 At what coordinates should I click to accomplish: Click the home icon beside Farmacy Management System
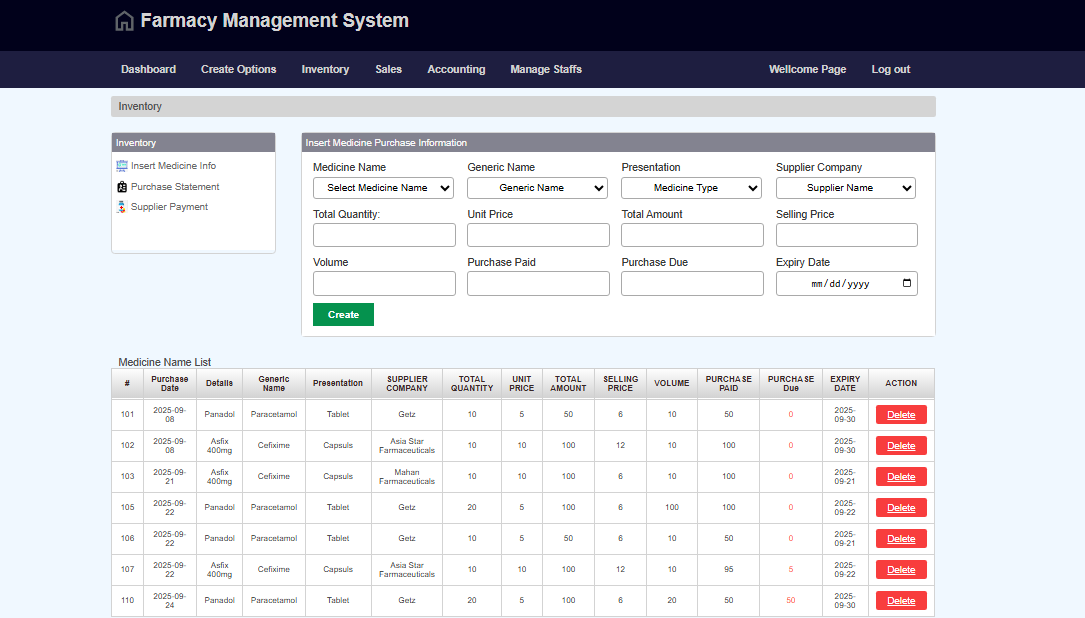pyautogui.click(x=124, y=21)
